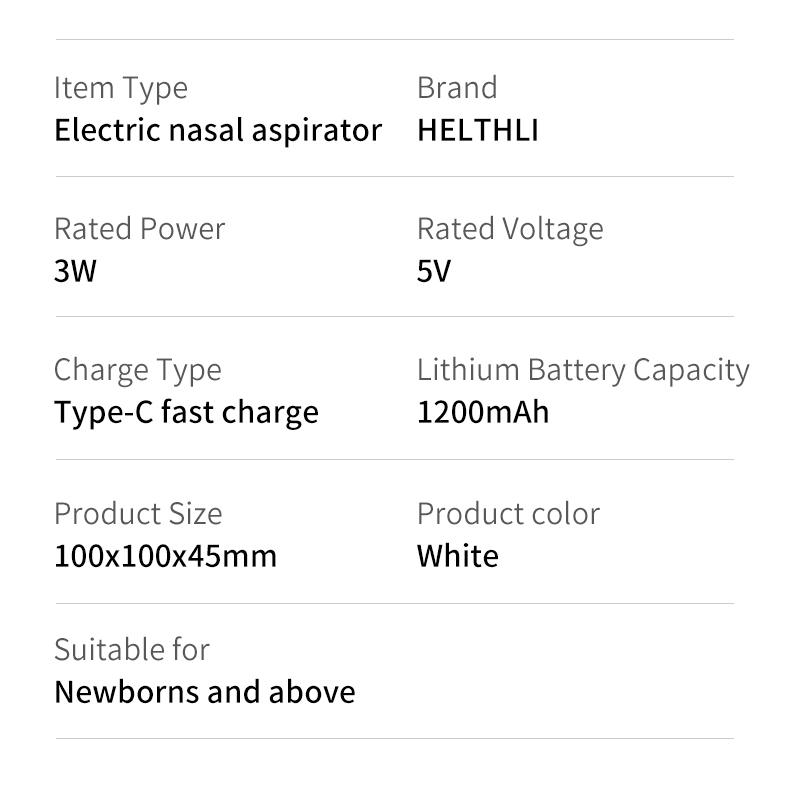The width and height of the screenshot is (790, 805).
Task: Click the Product Size label
Action: tap(138, 514)
